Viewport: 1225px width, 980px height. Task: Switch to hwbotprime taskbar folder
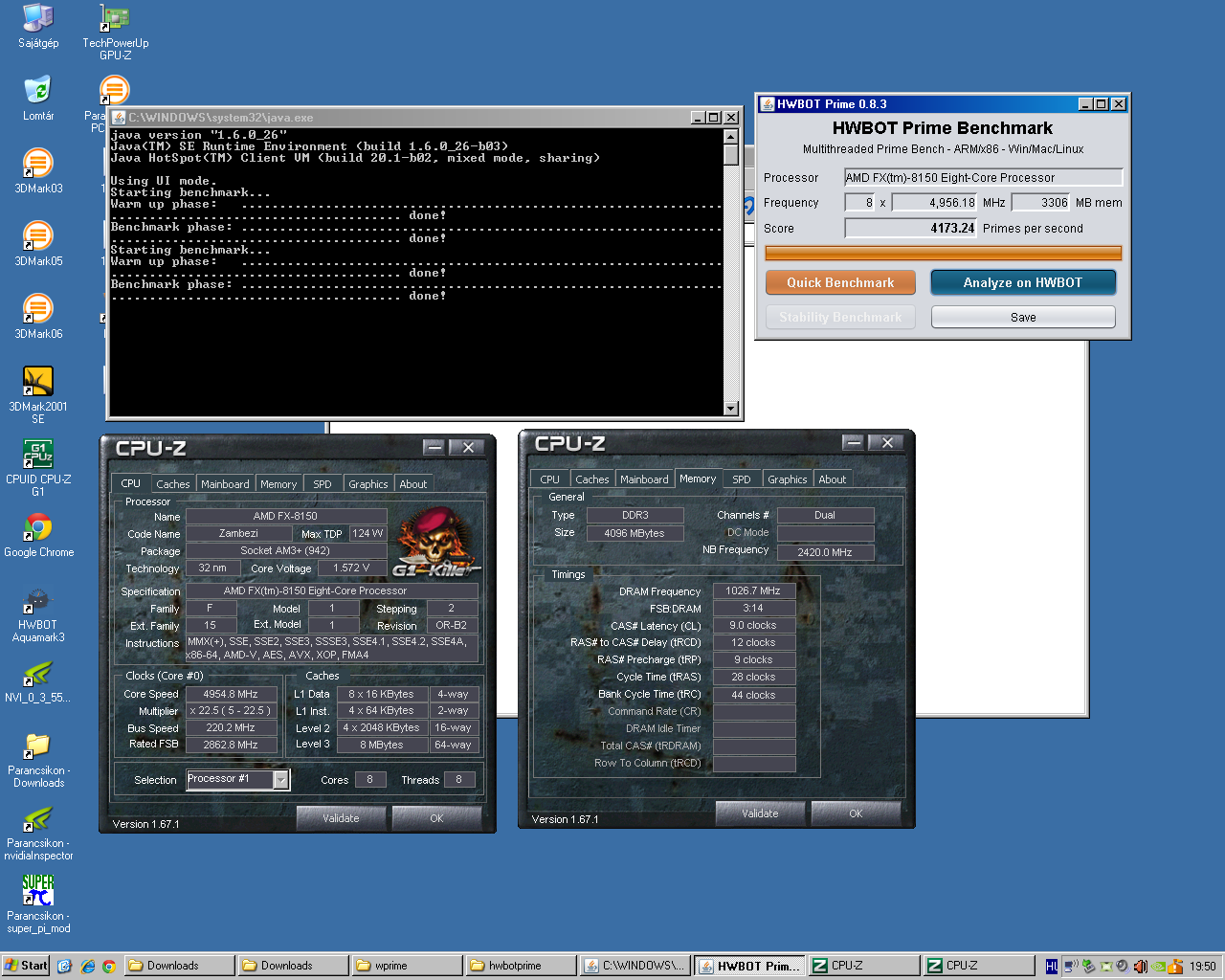(x=520, y=966)
